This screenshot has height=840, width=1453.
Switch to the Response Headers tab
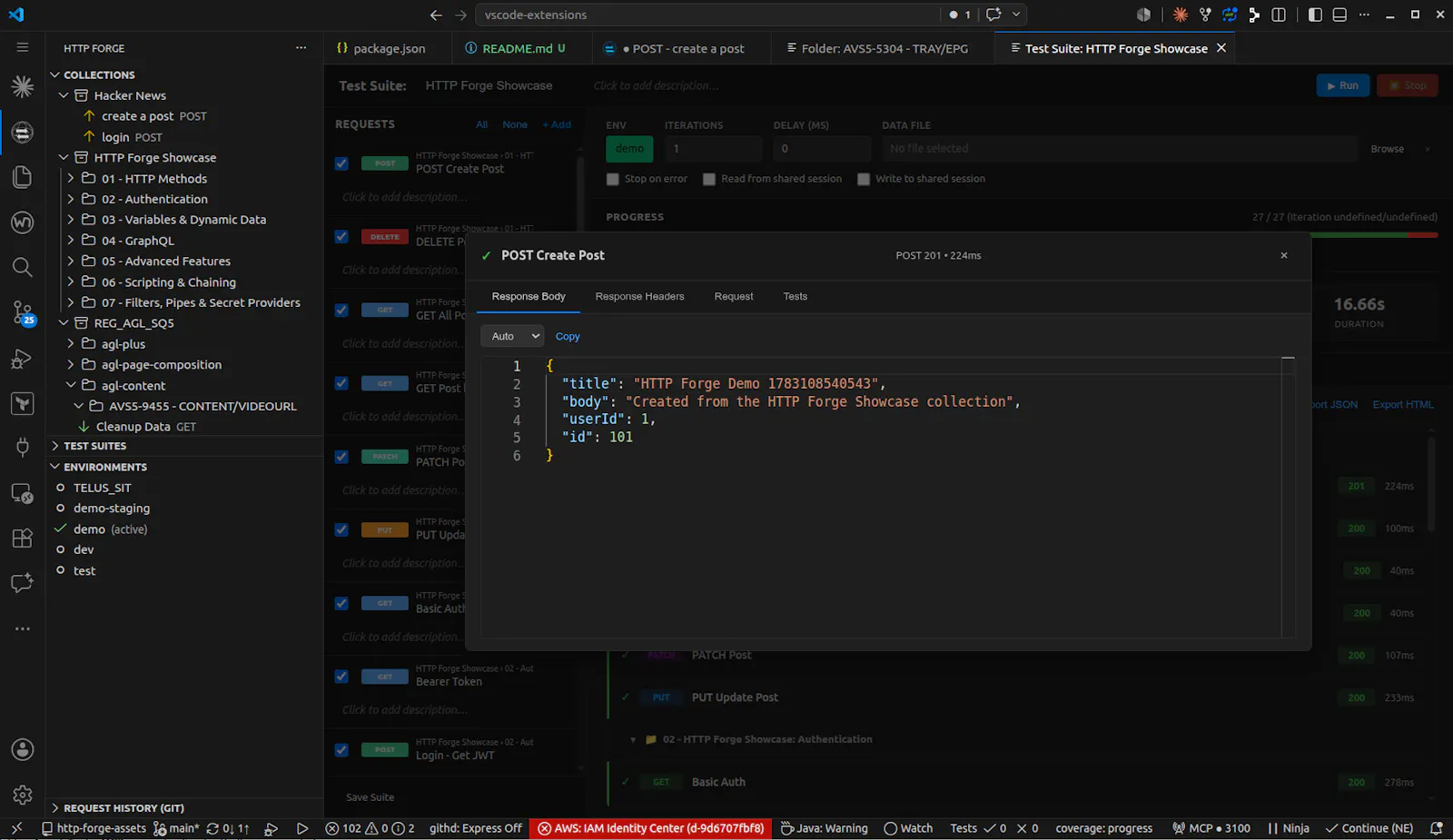639,296
